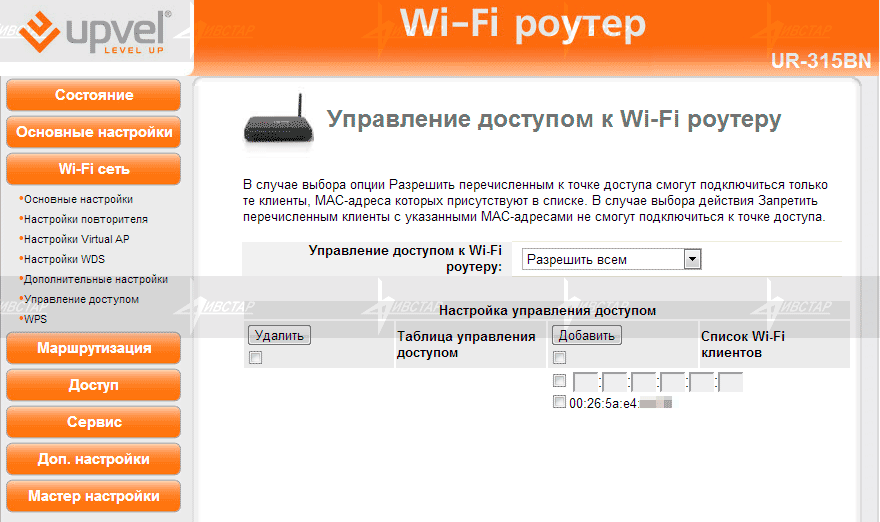Screen dimensions: 880x522
Task: Expand the Wi-Fi сеть menu section
Action: click(x=94, y=168)
